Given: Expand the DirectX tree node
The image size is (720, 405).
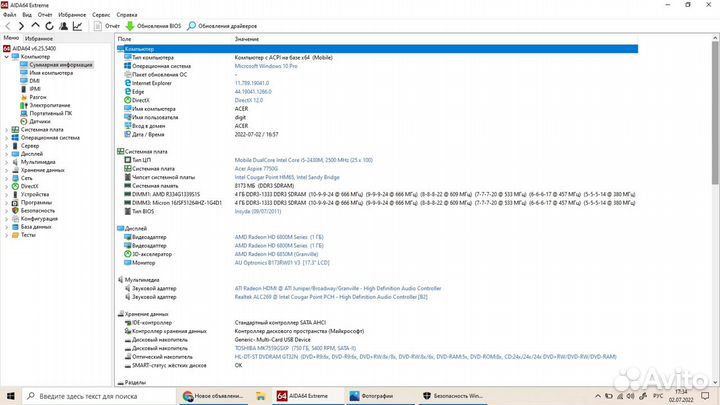Looking at the screenshot, I should click(x=6, y=186).
